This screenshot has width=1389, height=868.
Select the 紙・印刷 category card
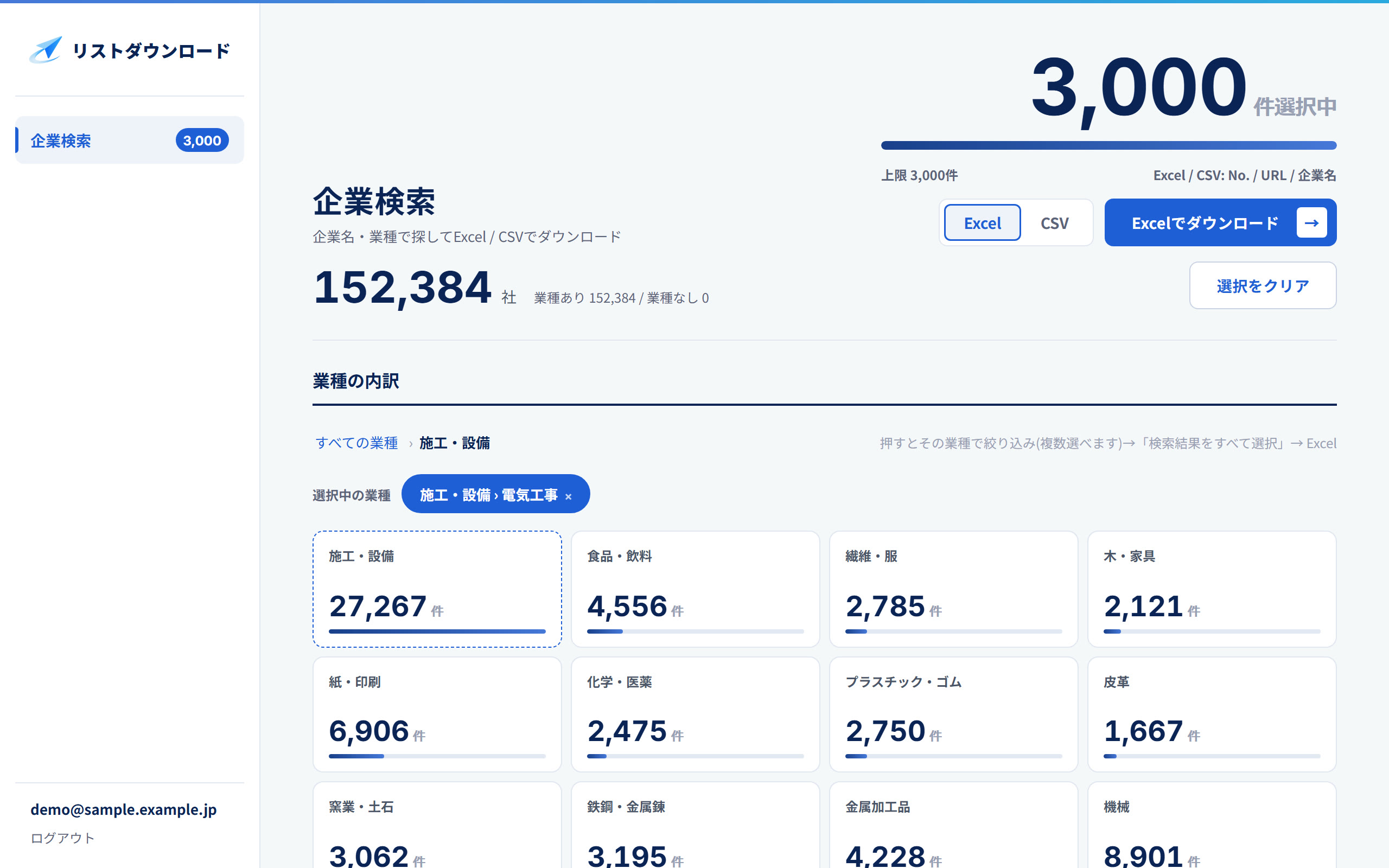pos(437,714)
